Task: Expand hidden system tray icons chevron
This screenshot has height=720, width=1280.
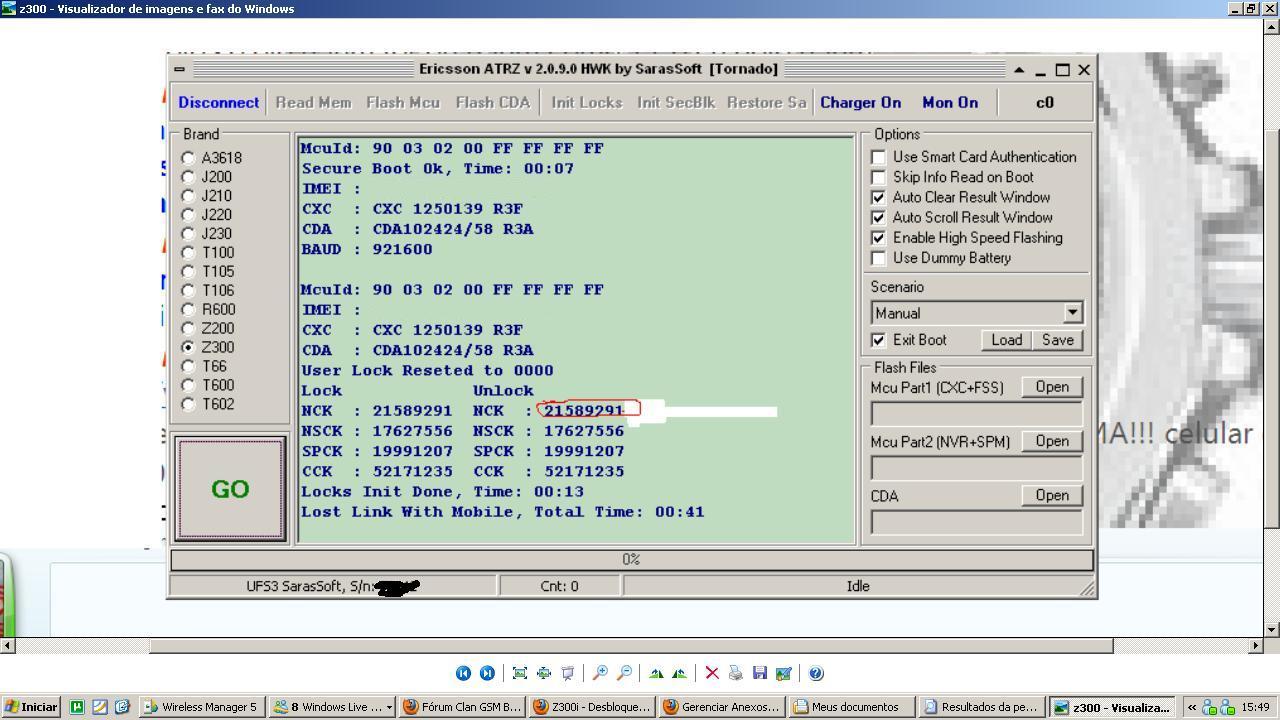Action: 1192,707
